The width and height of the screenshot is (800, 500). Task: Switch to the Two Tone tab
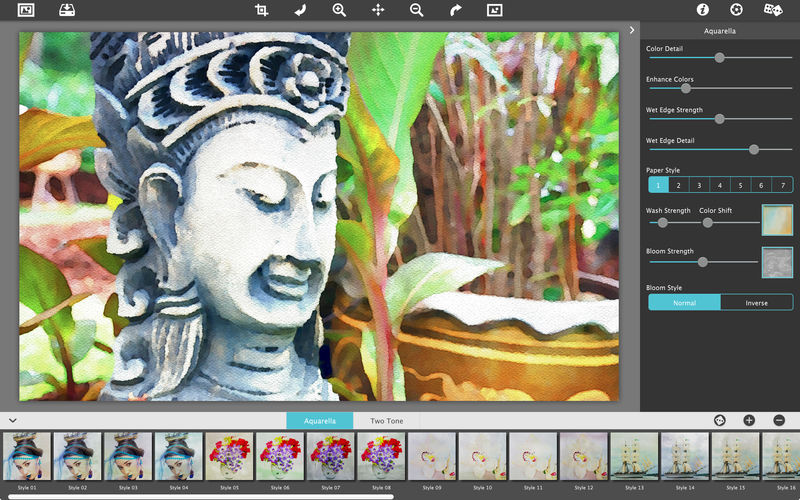pos(386,421)
